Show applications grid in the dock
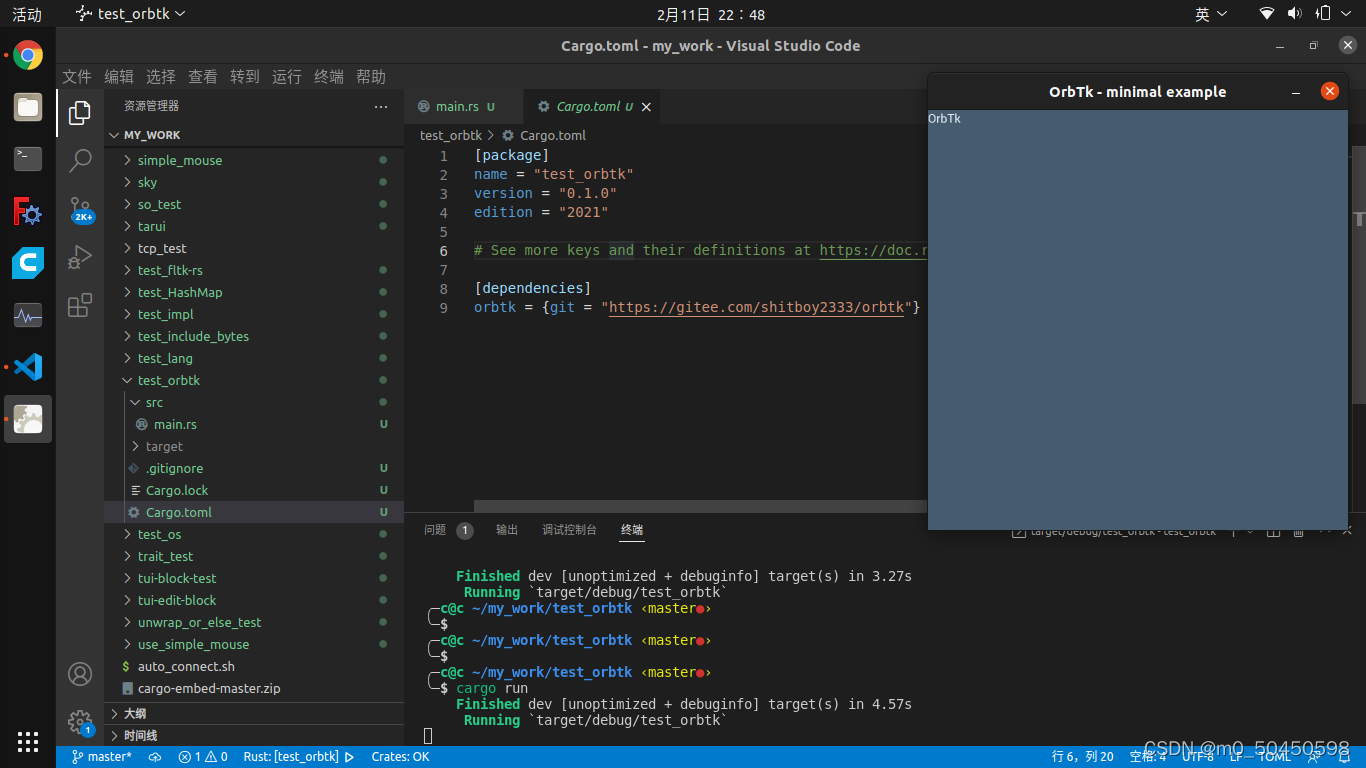This screenshot has width=1366, height=768. (28, 741)
